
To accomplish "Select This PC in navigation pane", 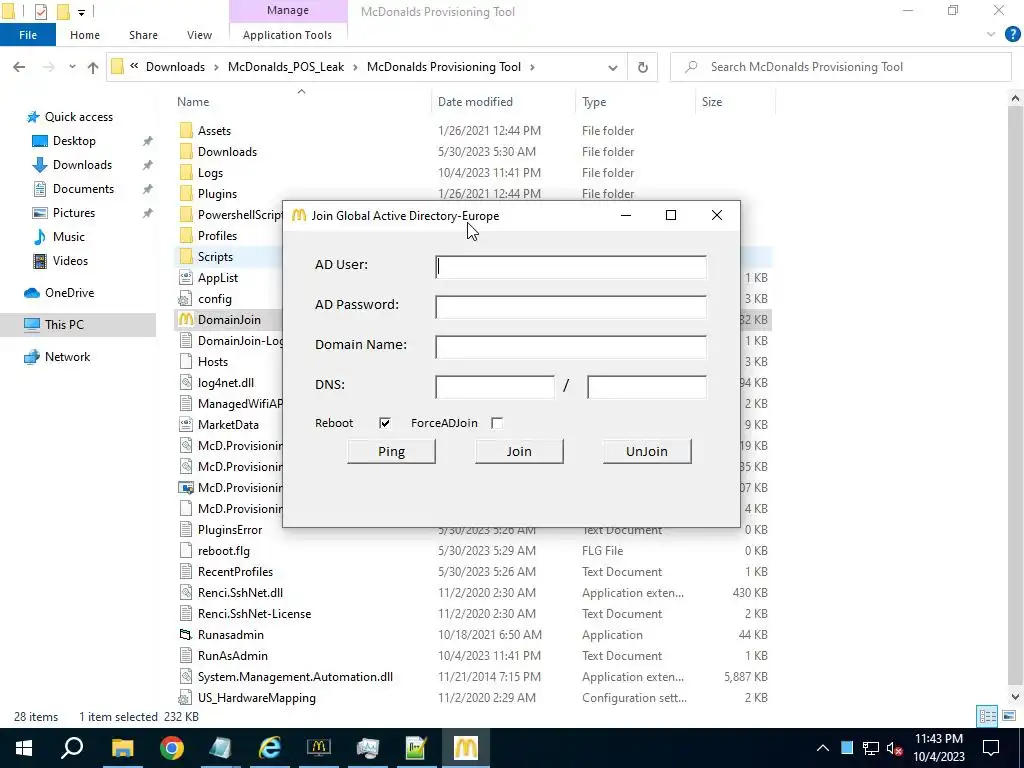I will click(64, 325).
